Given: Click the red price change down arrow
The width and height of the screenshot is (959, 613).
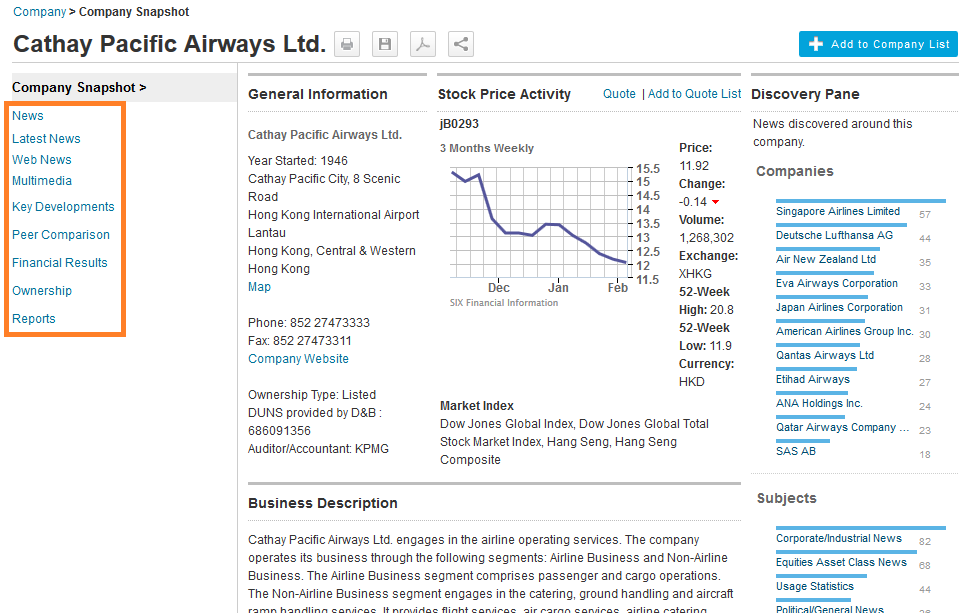Looking at the screenshot, I should pos(715,202).
